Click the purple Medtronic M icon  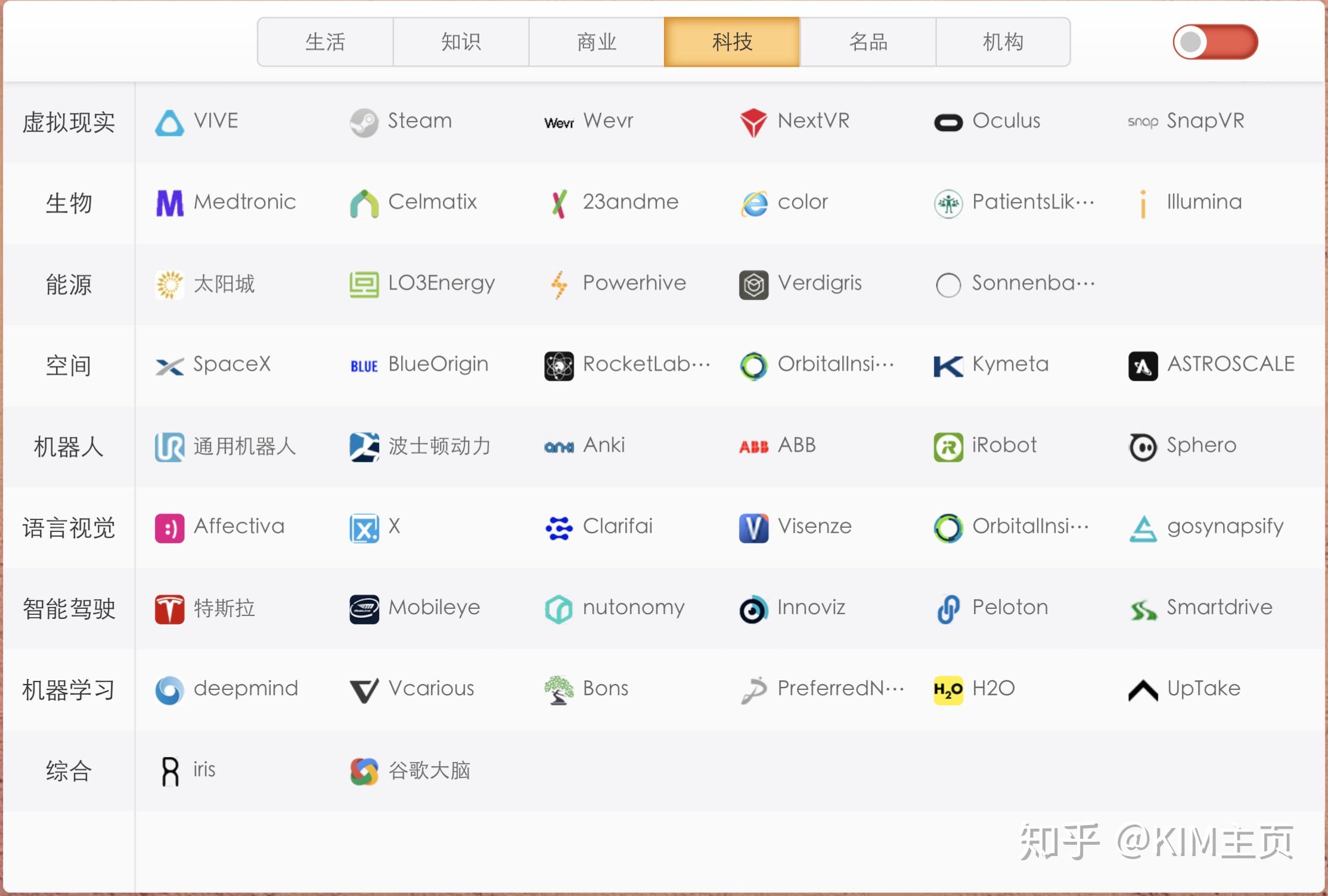coord(169,204)
